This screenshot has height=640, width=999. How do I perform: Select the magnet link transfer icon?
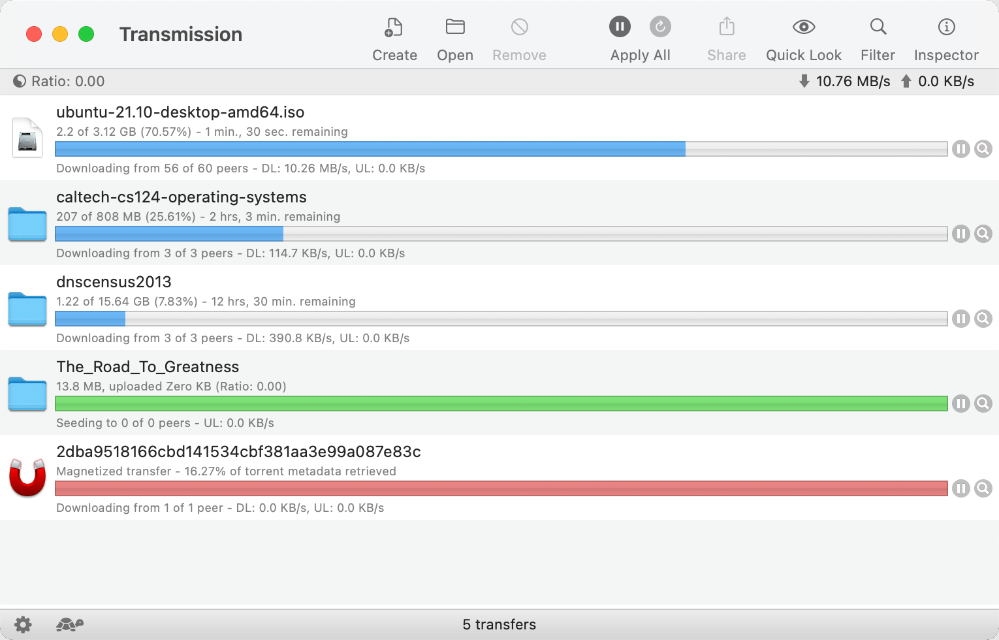tap(27, 478)
